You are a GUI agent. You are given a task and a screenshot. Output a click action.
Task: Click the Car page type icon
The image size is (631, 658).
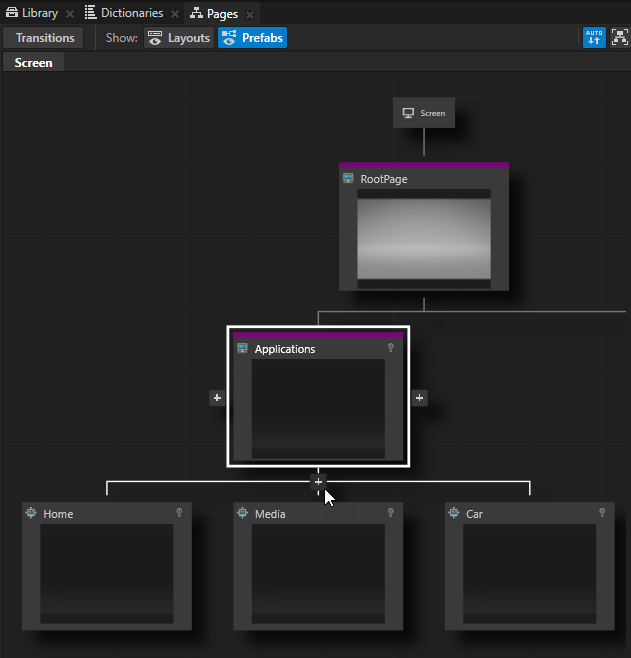tap(454, 514)
